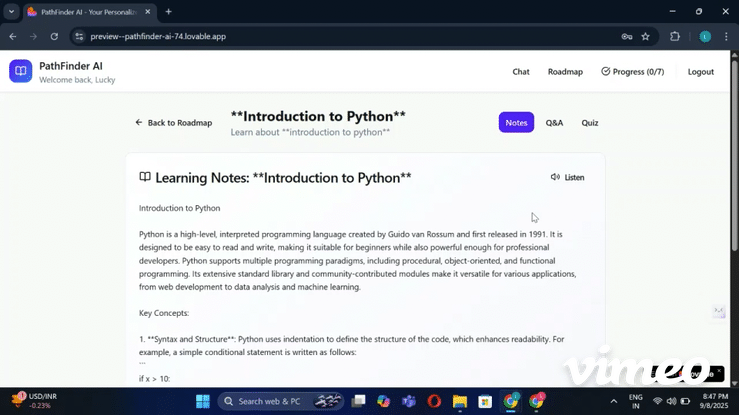Open the tab search dropdown

[x=11, y=12]
